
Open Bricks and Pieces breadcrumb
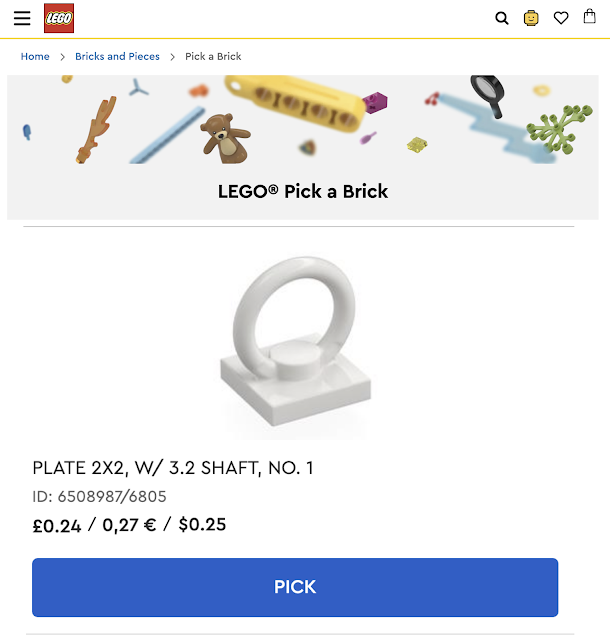pos(117,56)
